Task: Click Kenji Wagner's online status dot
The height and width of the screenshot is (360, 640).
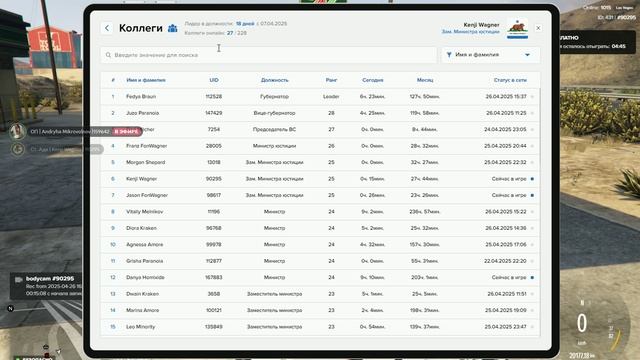Action: 532,179
